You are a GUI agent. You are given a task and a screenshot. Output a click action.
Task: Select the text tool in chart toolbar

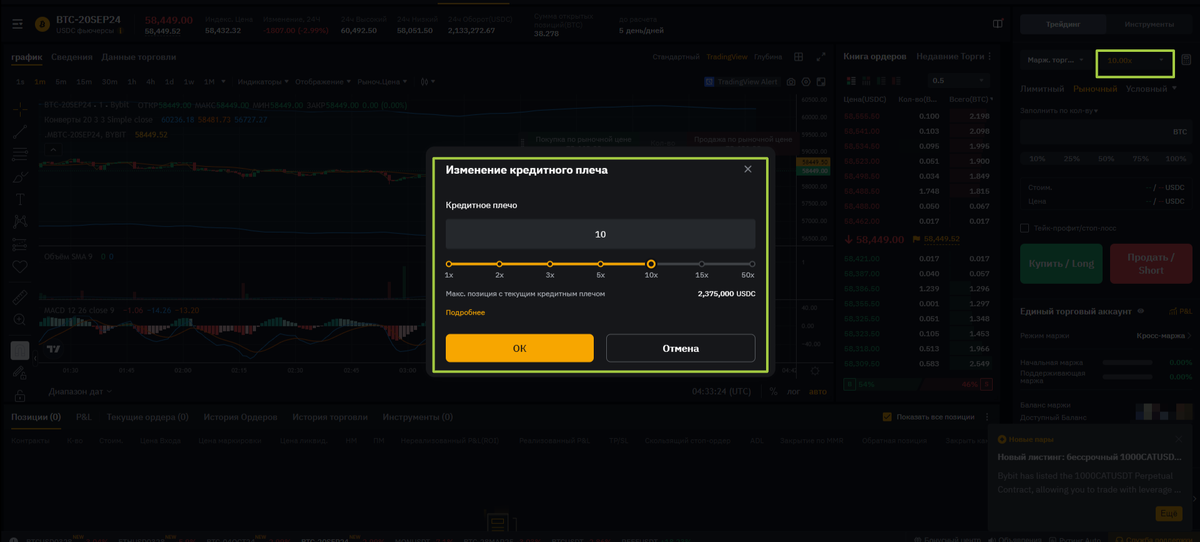click(x=20, y=199)
